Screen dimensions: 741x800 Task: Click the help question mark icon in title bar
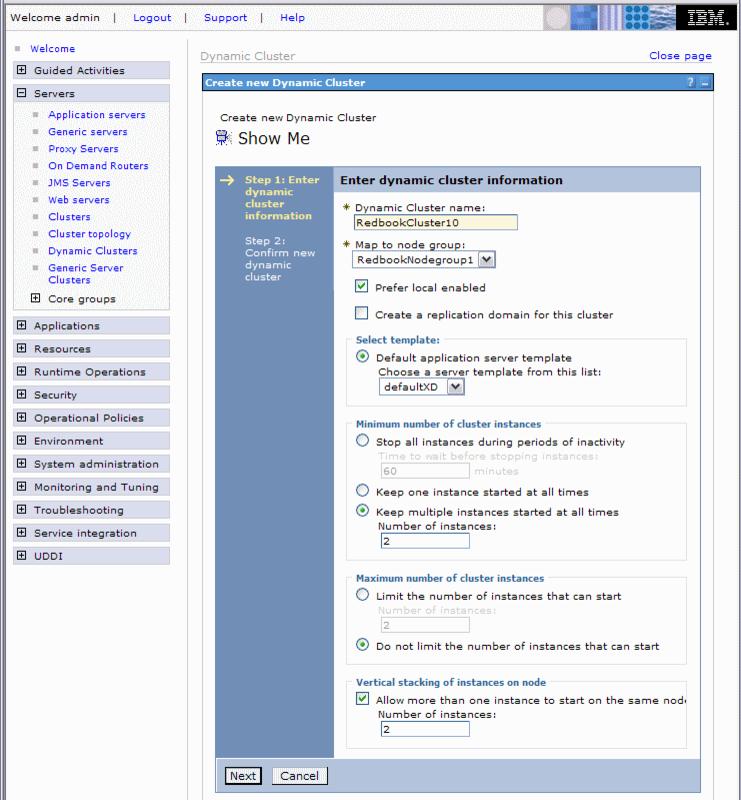pyautogui.click(x=690, y=82)
